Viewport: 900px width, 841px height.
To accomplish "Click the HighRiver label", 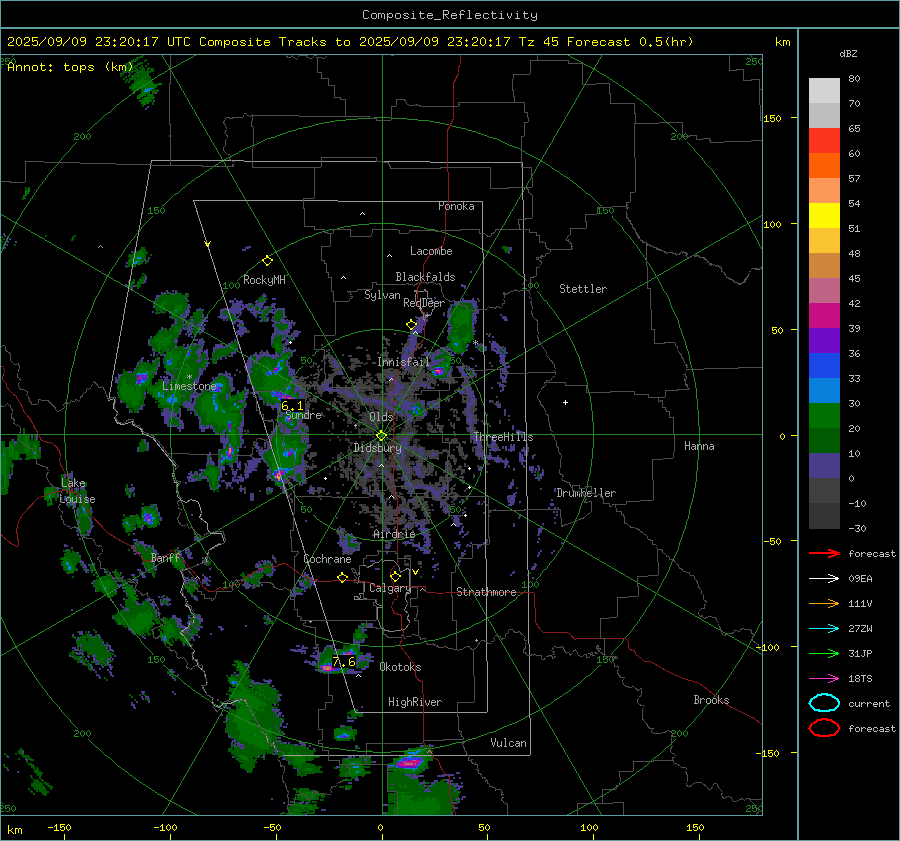I will [x=415, y=702].
